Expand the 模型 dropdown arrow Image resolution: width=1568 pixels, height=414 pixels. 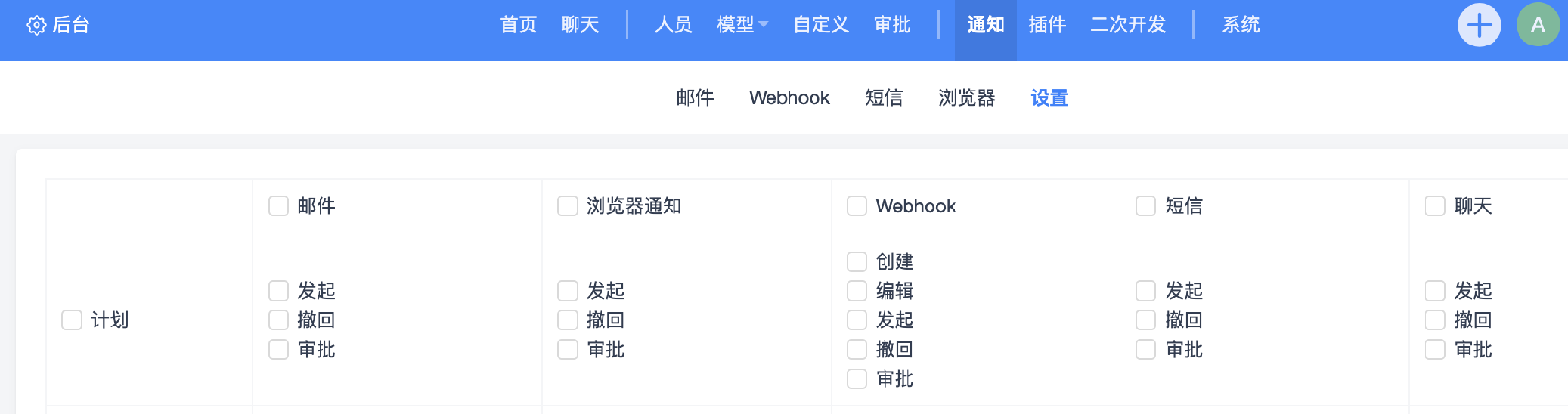point(763,25)
